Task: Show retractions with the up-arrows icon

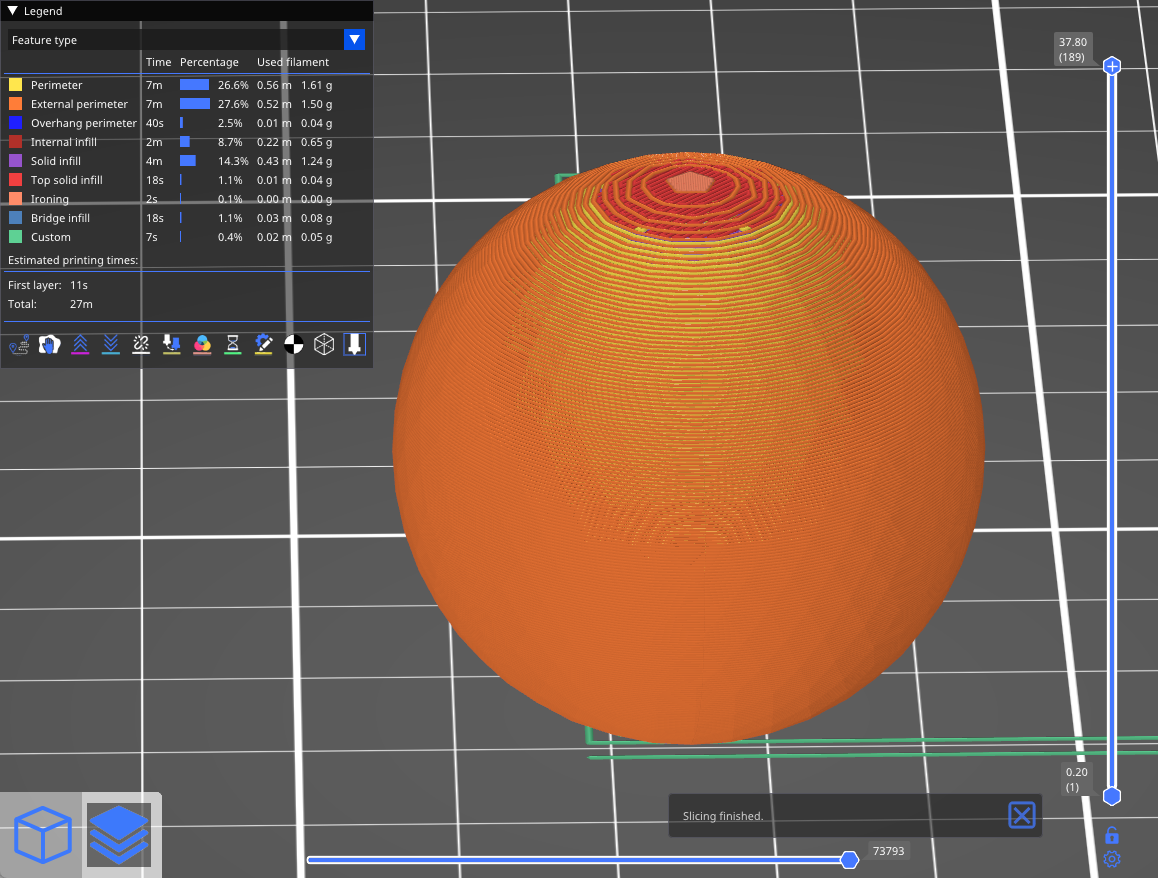Action: tap(80, 345)
